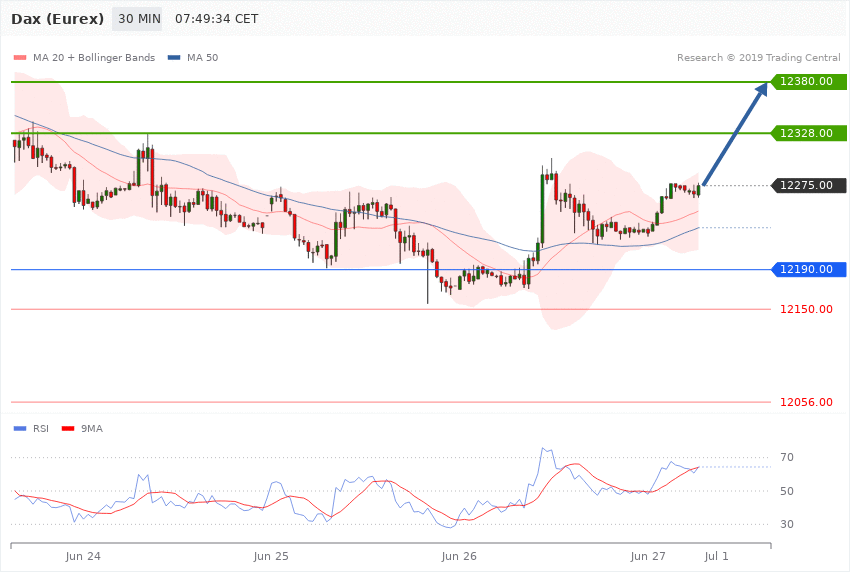Click the 12380.00 resistance price tag

(x=809, y=82)
